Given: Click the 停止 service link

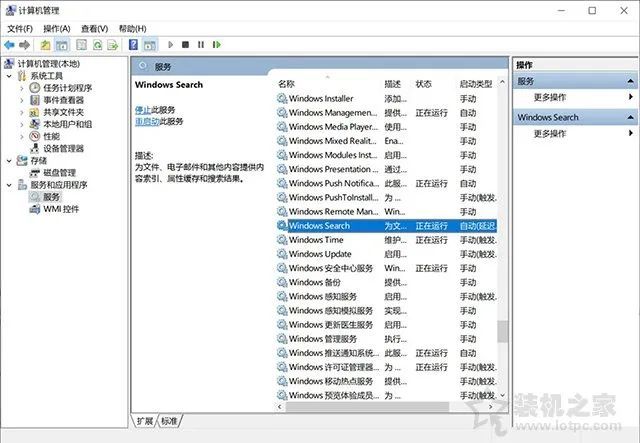Looking at the screenshot, I should coord(142,109).
